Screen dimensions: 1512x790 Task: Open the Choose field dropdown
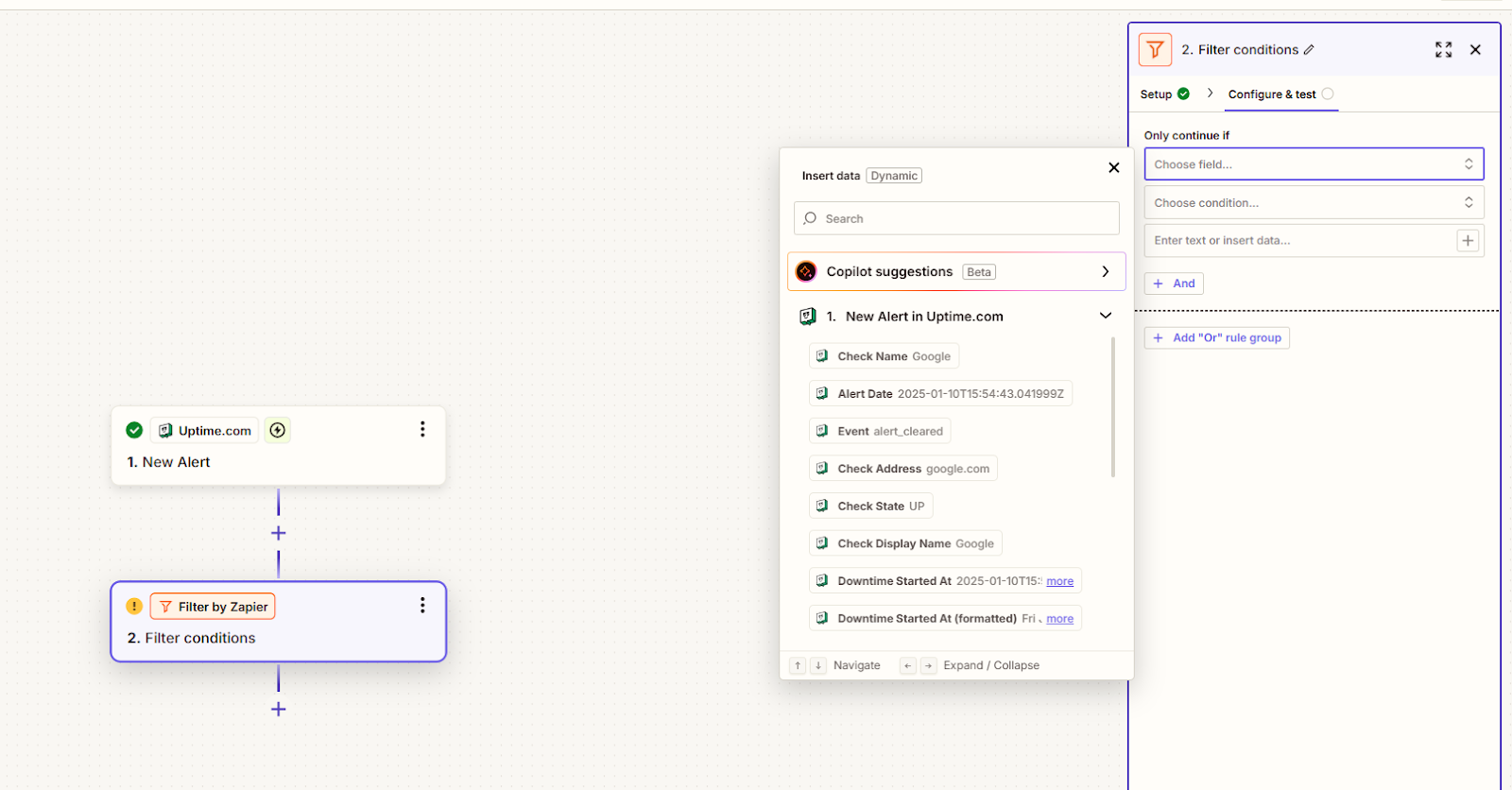click(1314, 163)
